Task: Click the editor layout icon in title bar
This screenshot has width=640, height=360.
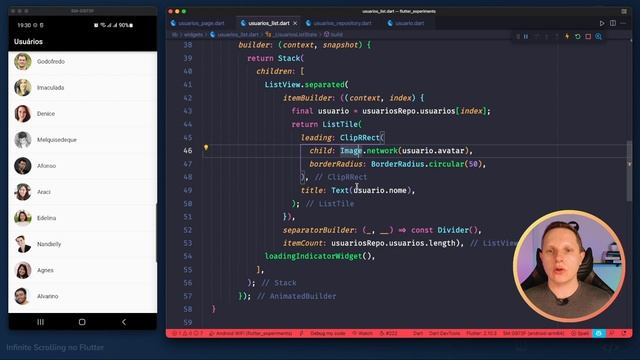Action: coord(624,11)
